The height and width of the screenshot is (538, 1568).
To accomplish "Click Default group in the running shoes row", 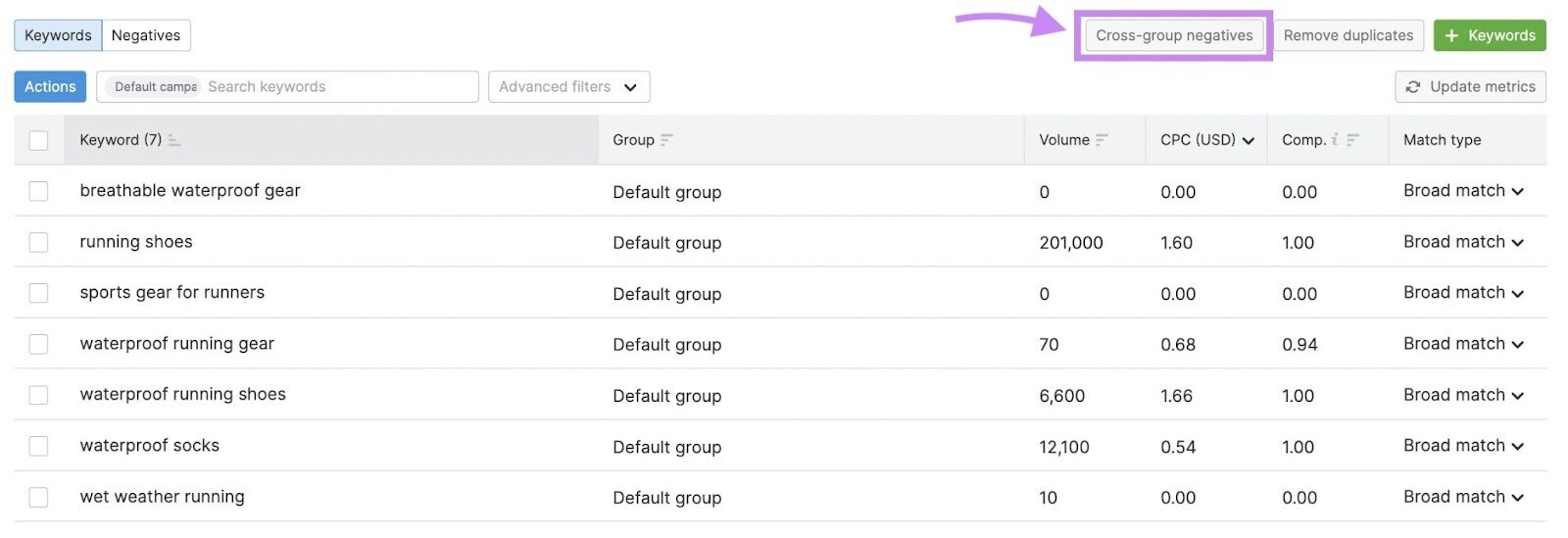I will pos(667,243).
